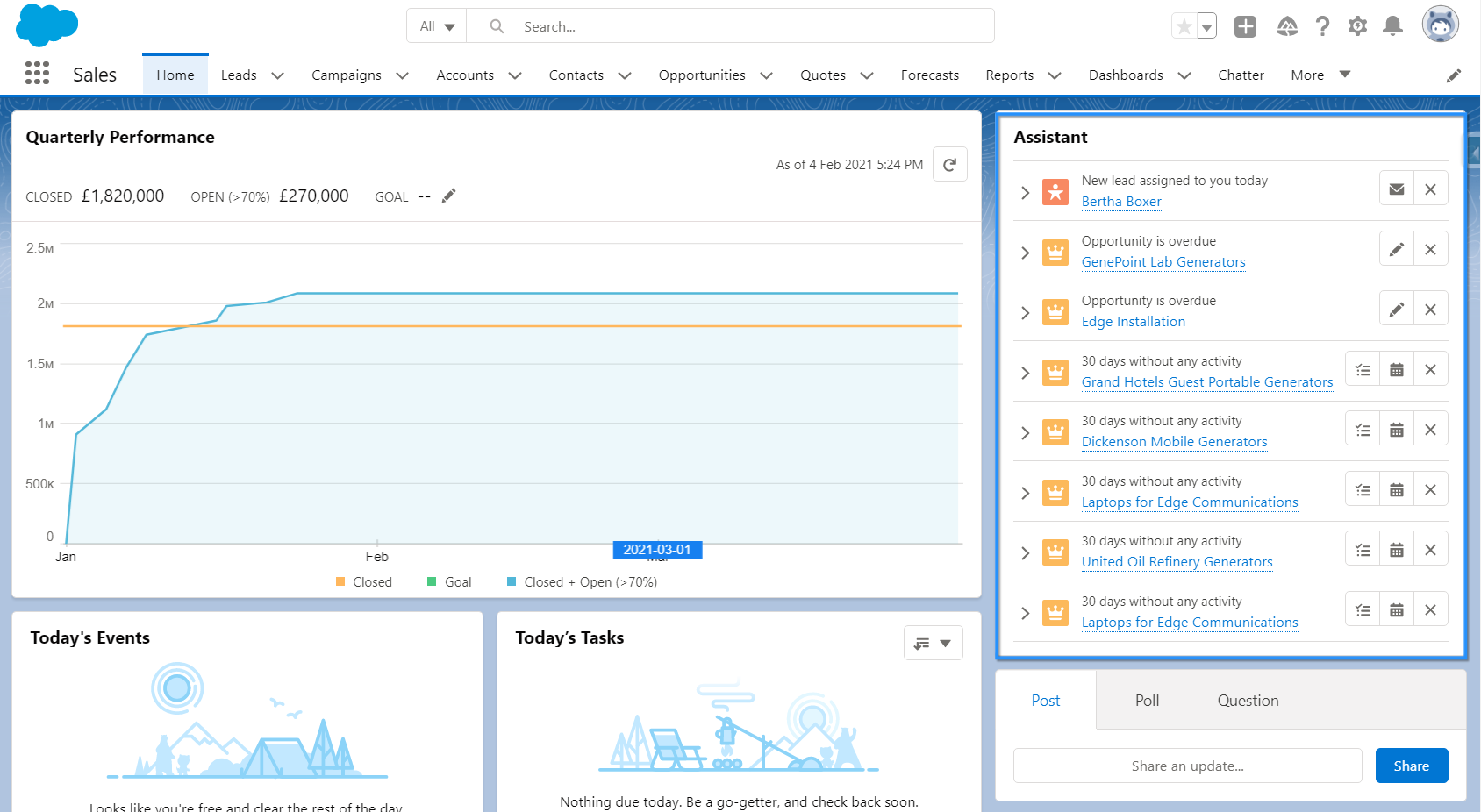
Task: Open the Help question mark icon
Action: [x=1322, y=26]
